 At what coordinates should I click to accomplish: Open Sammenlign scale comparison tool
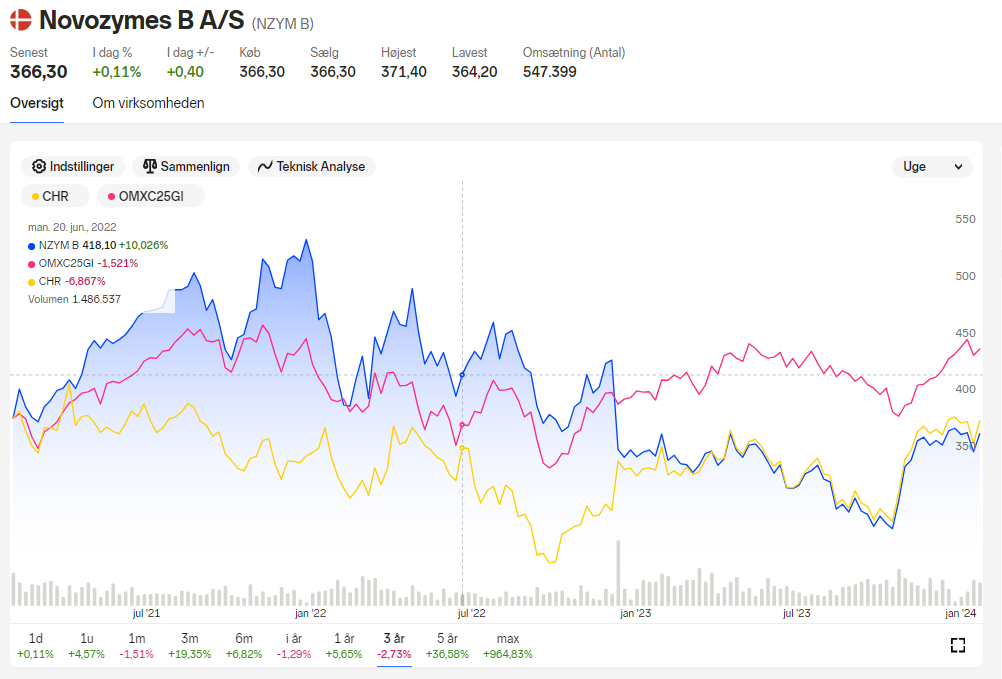186,167
